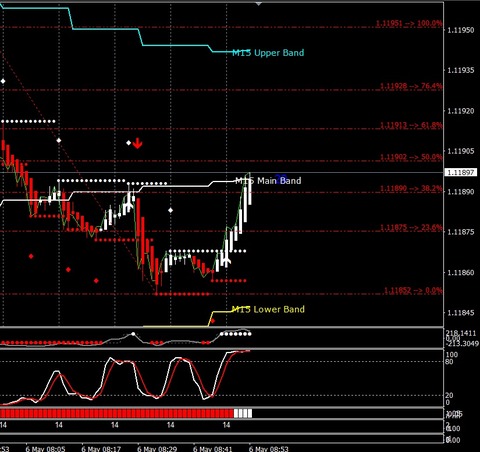Select the gray chart shift triangle at the top

coord(259,4)
